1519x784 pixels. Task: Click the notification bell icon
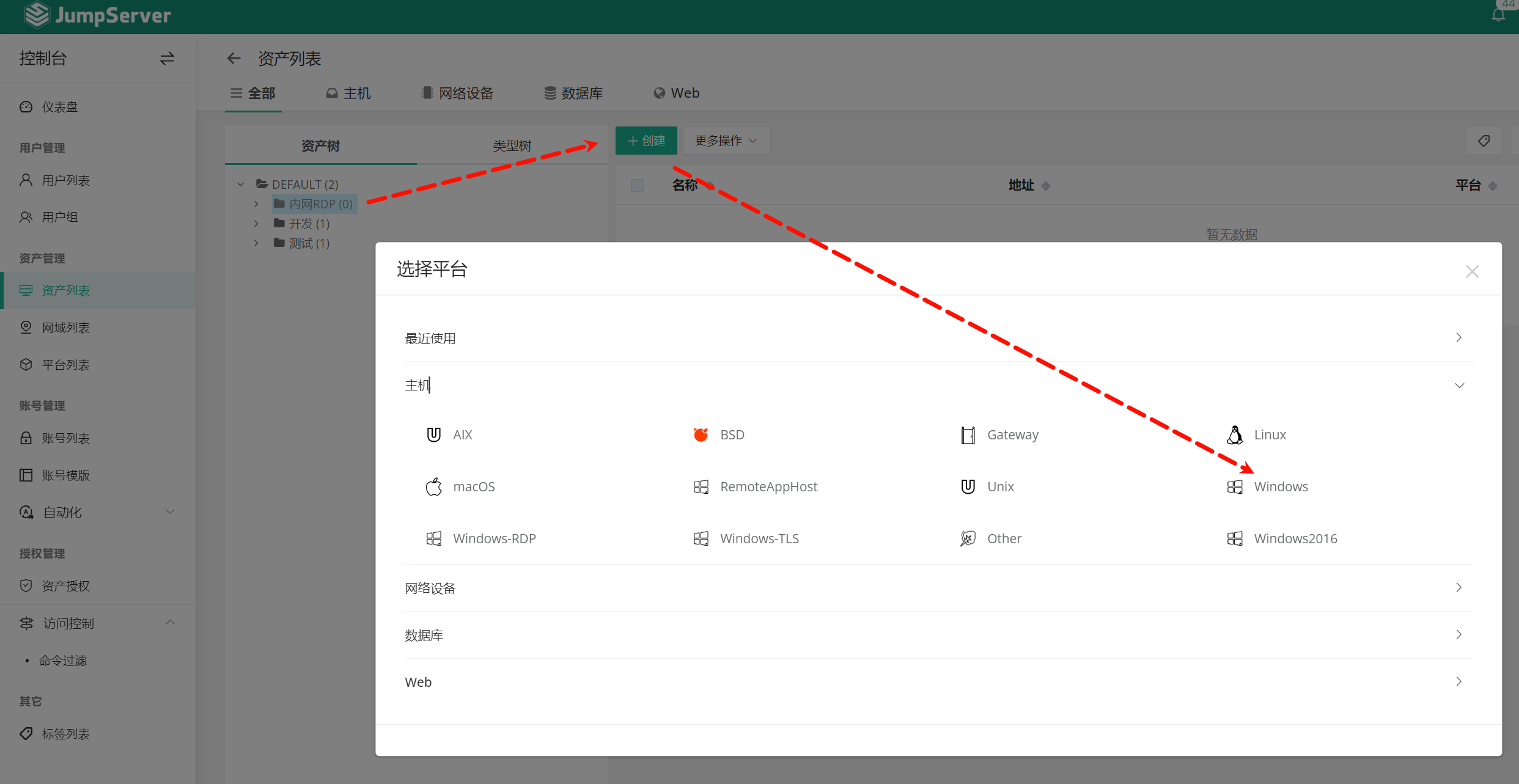tap(1498, 15)
